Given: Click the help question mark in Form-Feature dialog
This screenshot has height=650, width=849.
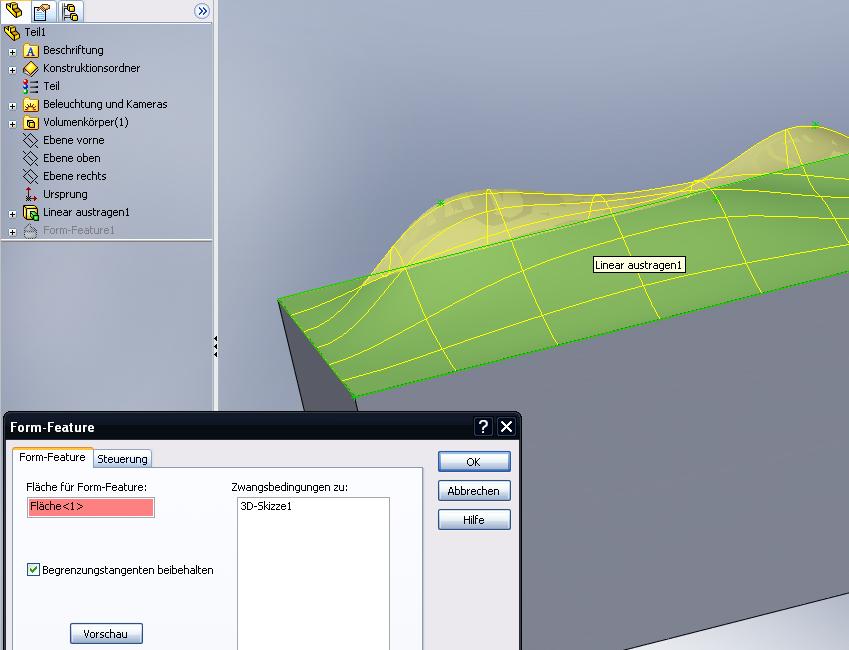Looking at the screenshot, I should pos(483,427).
